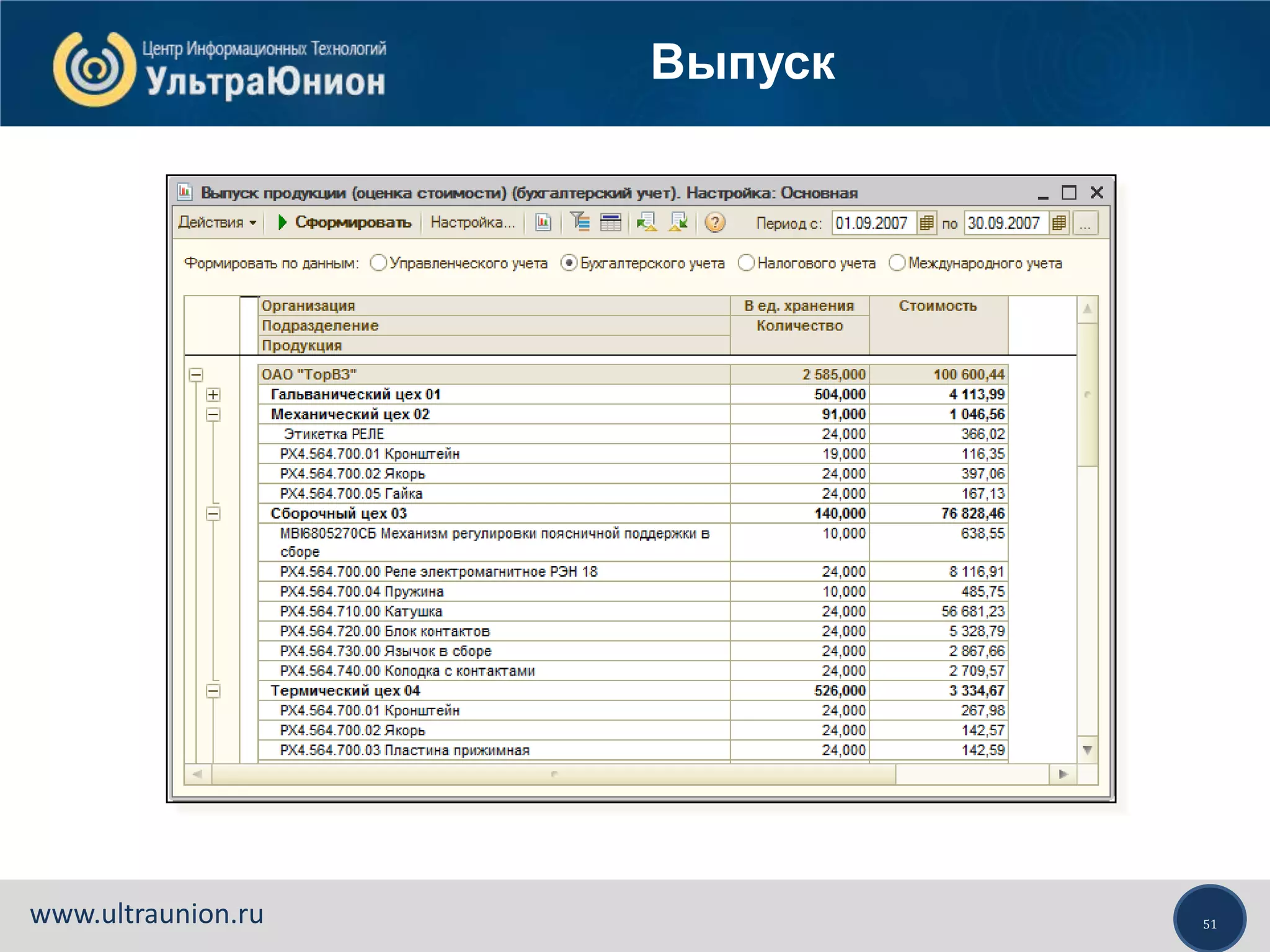
Task: Click the filter tree icon in toolbar
Action: click(580, 222)
